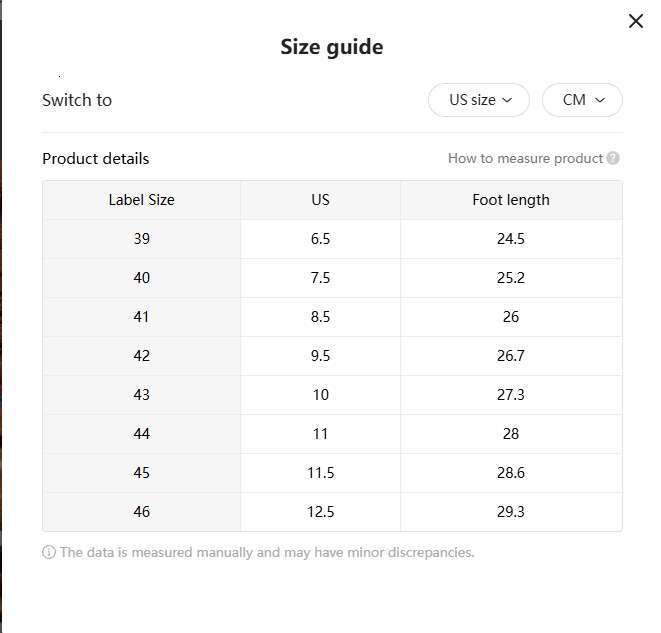The height and width of the screenshot is (633, 661).
Task: Click the How to measure product link
Action: pos(525,158)
